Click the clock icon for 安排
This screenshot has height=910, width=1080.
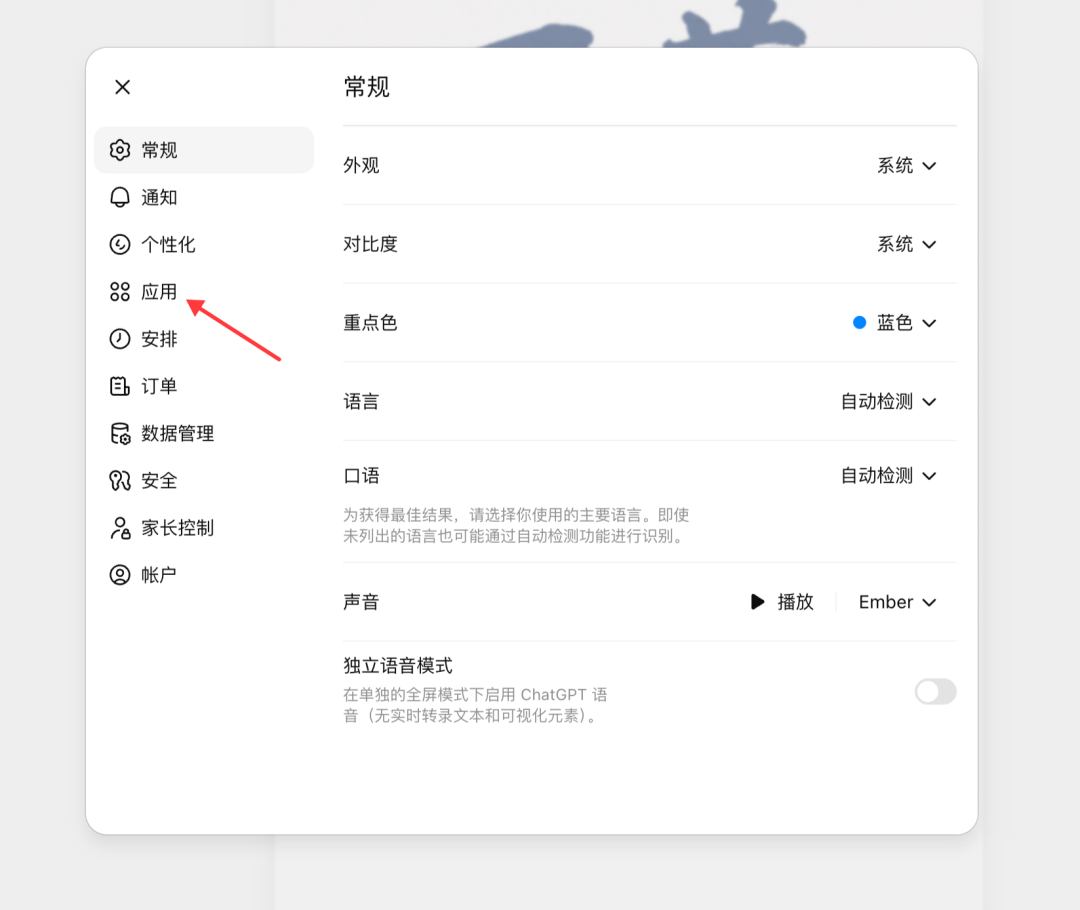(x=120, y=339)
